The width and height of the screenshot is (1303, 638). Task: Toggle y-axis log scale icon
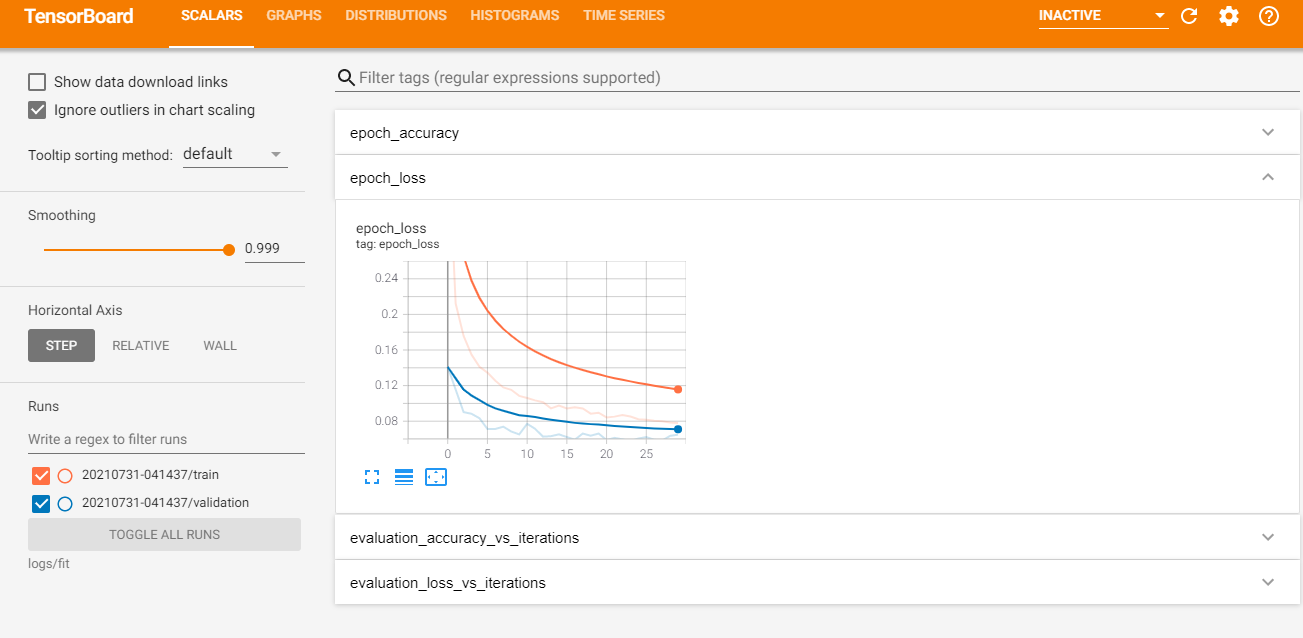point(404,477)
